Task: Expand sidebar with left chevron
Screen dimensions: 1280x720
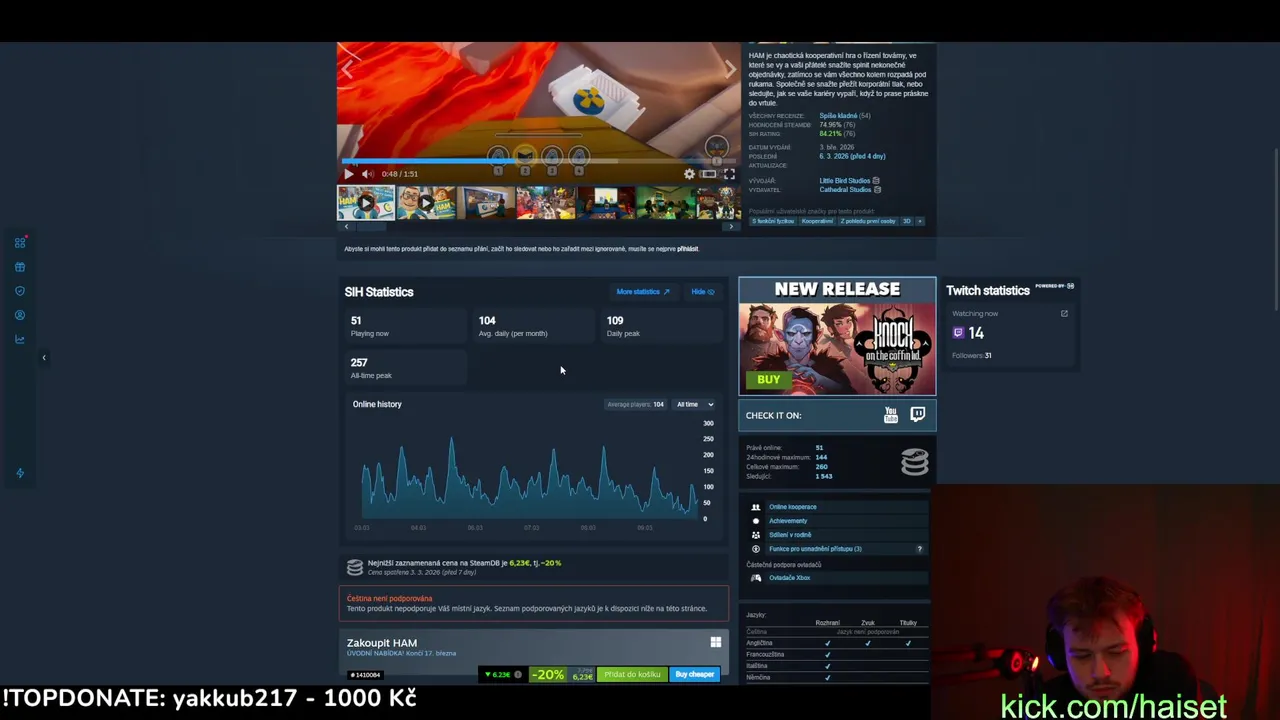Action: click(43, 357)
